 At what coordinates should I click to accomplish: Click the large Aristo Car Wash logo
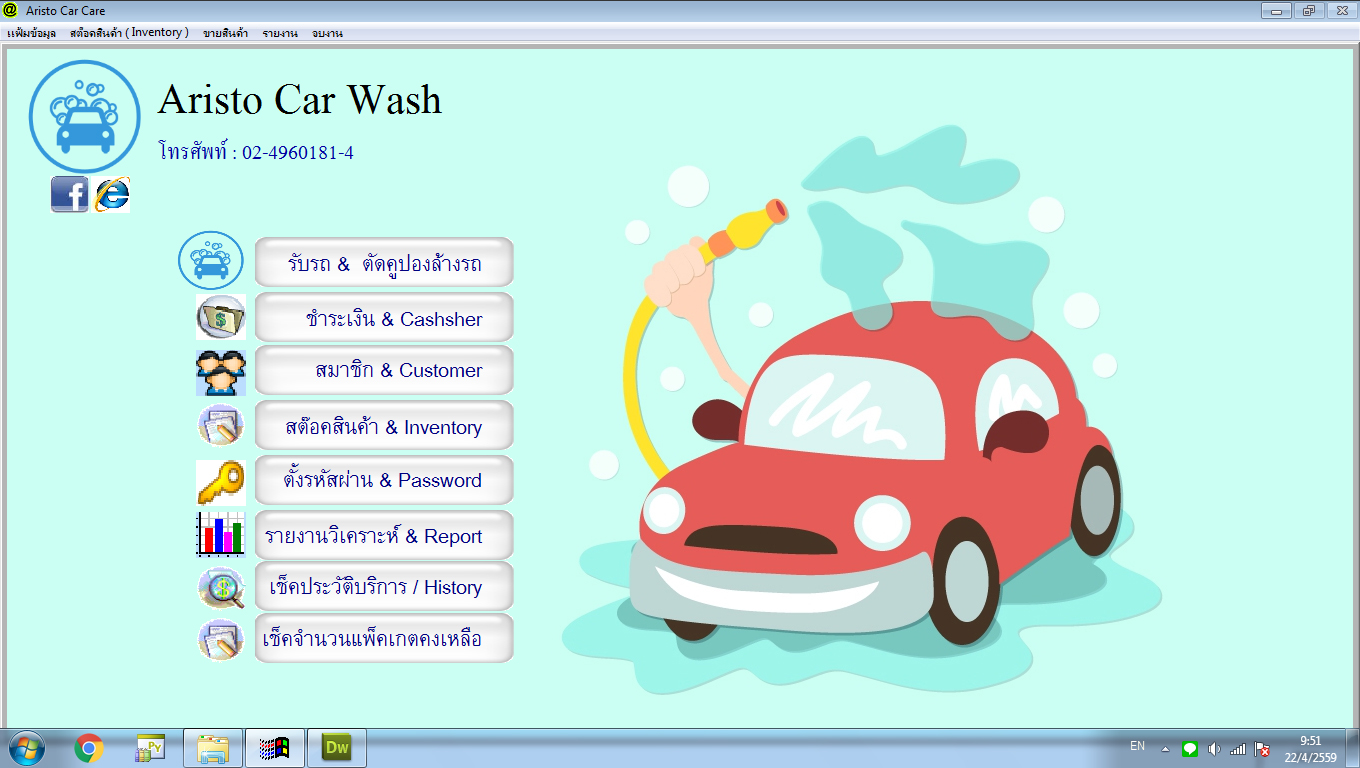[85, 116]
